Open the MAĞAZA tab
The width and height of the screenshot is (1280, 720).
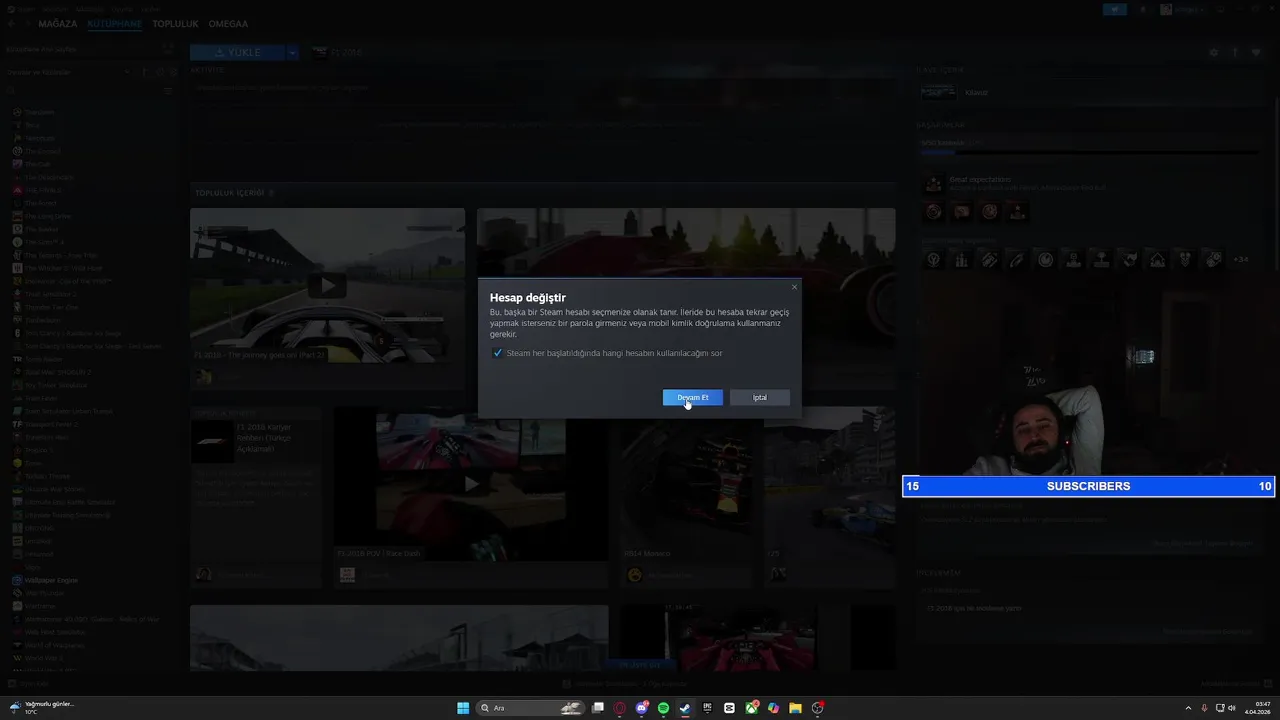[57, 23]
